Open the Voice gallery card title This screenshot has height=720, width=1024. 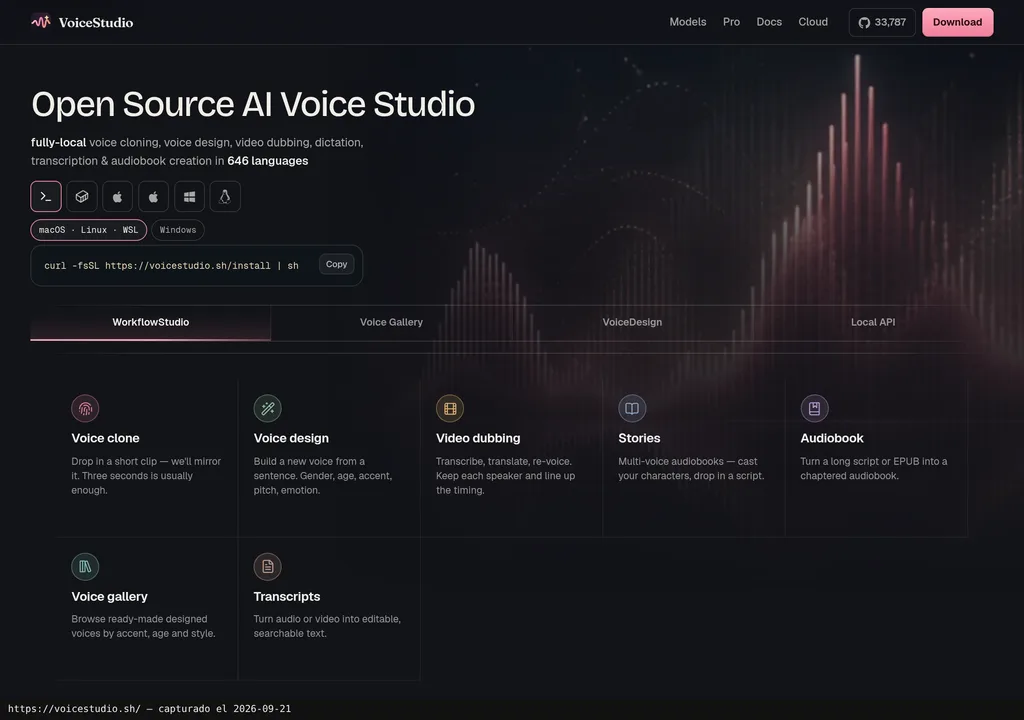(110, 597)
